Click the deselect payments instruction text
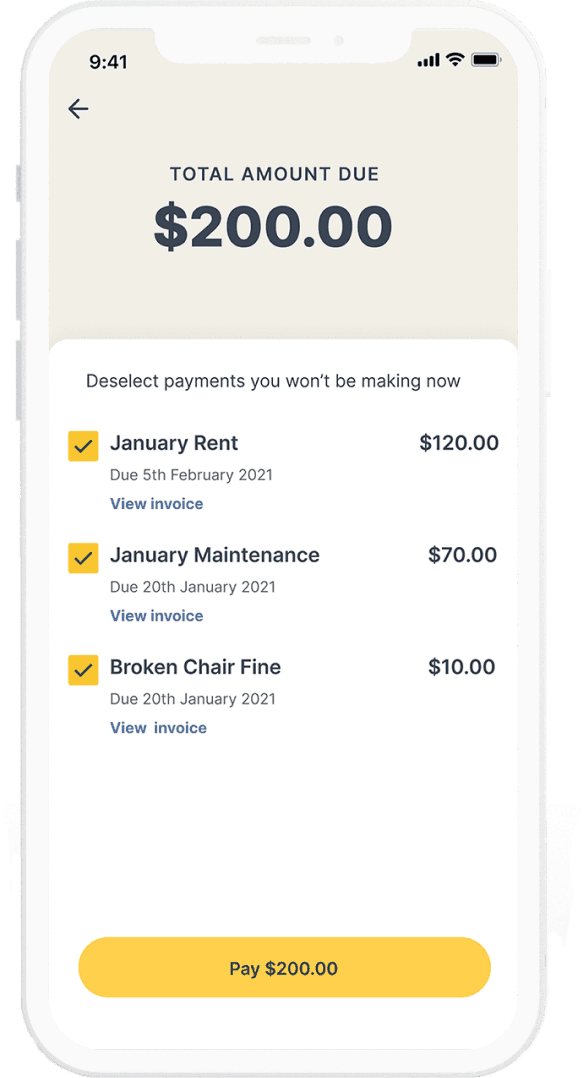Screen dimensions: 585x1078 pyautogui.click(x=273, y=381)
